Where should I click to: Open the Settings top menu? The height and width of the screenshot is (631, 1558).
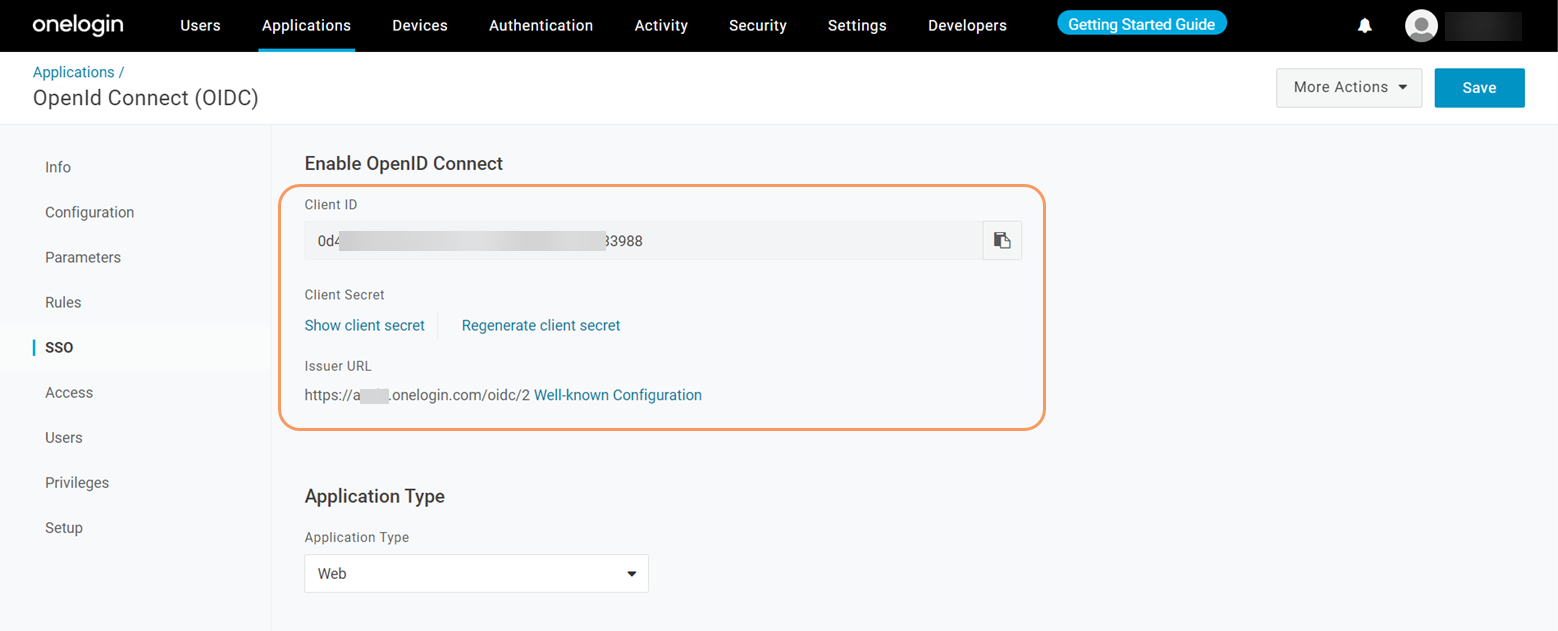[857, 26]
